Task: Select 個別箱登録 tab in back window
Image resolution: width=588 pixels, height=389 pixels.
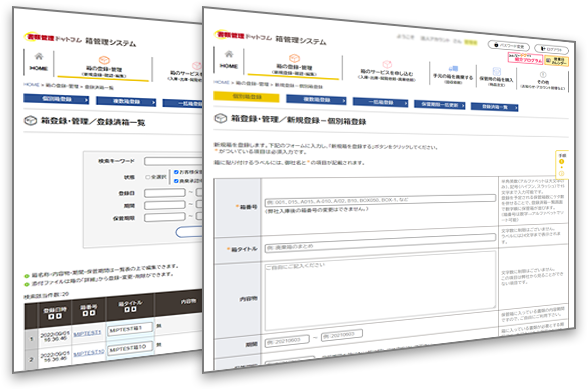Action: pyautogui.click(x=56, y=99)
